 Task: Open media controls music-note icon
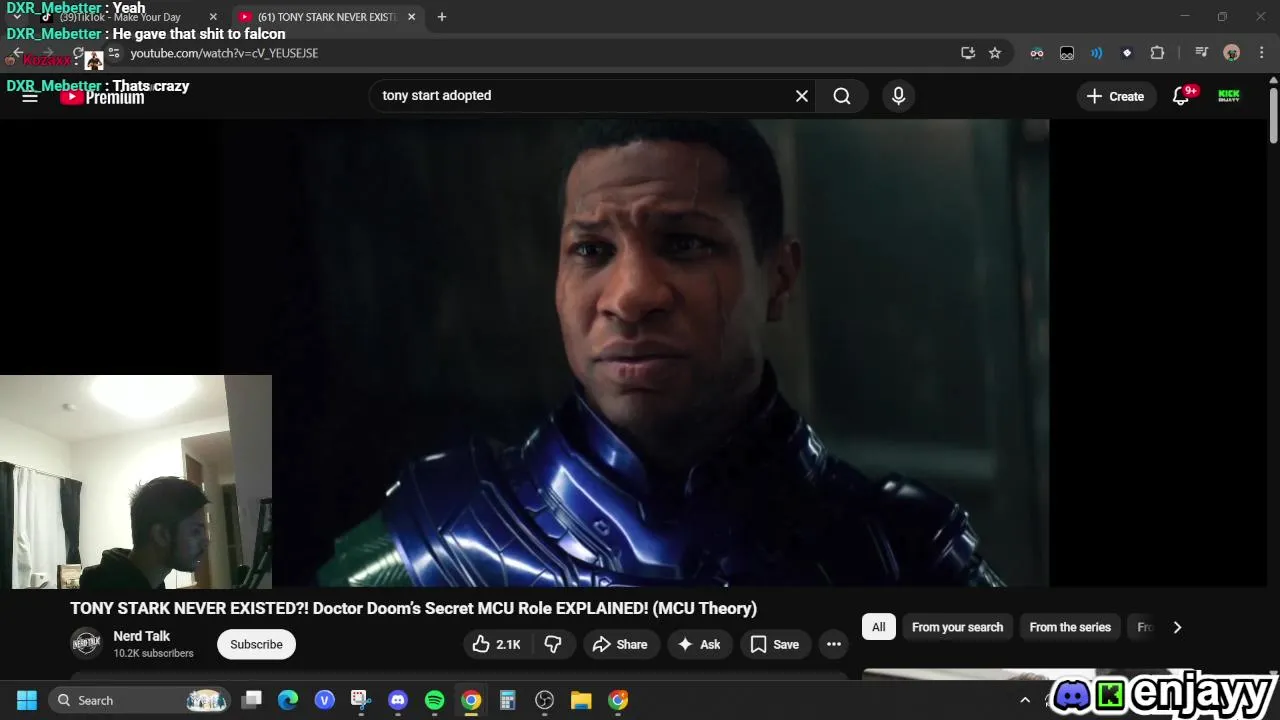[1202, 53]
